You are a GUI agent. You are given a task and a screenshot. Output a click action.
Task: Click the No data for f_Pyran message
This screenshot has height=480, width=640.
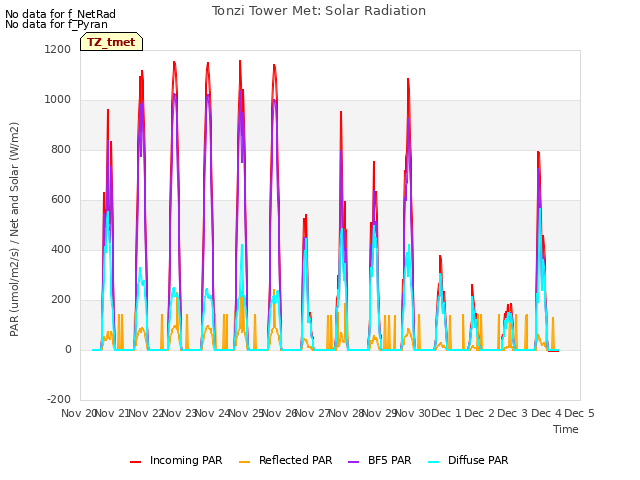pos(56,24)
